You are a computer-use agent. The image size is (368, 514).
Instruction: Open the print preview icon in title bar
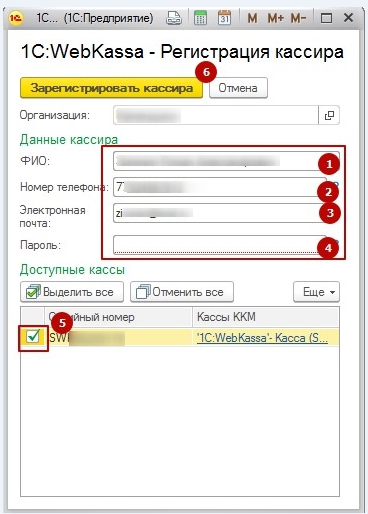point(174,18)
